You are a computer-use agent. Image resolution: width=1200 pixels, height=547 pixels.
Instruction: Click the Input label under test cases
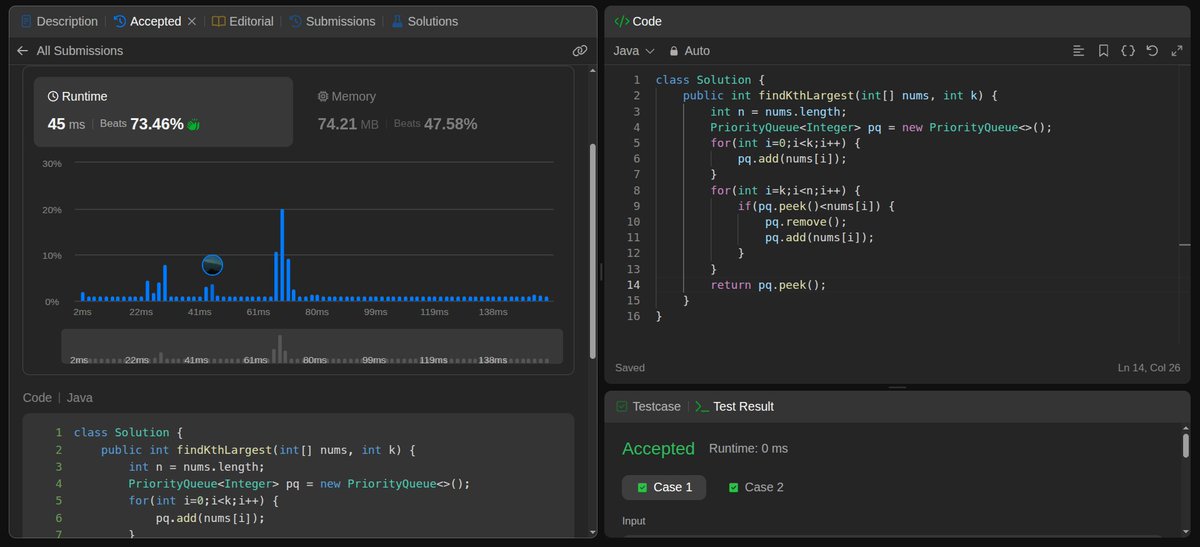[634, 521]
